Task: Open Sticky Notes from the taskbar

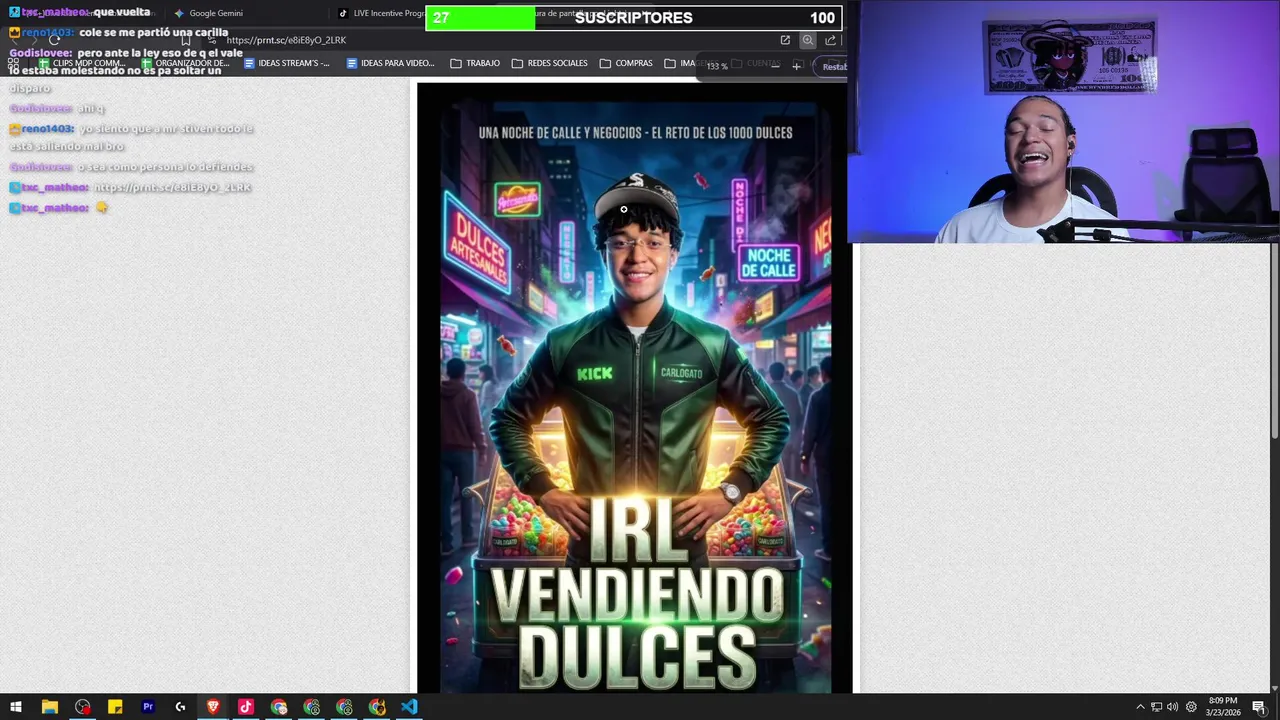Action: [115, 707]
